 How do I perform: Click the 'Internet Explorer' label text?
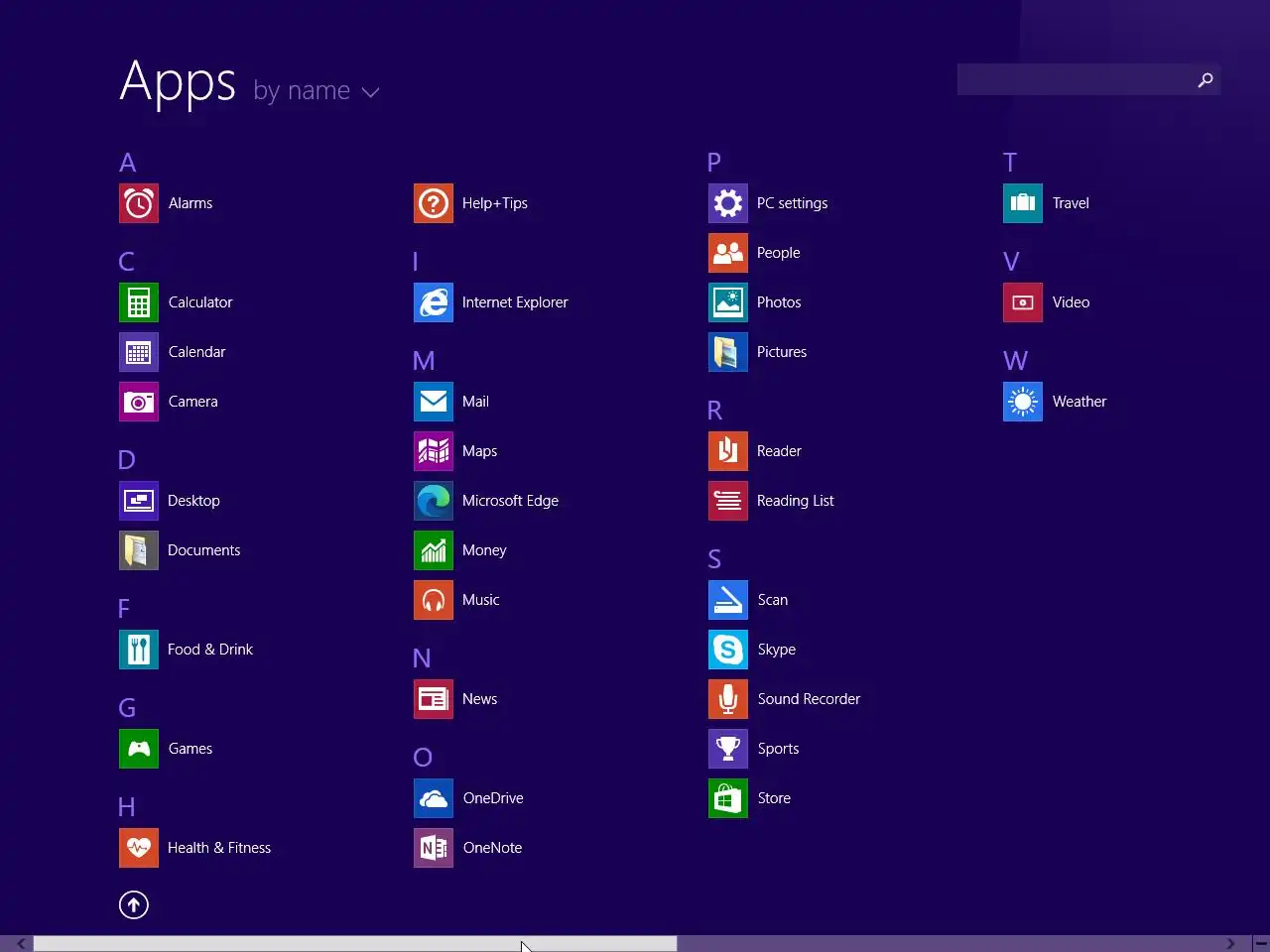[x=515, y=302]
